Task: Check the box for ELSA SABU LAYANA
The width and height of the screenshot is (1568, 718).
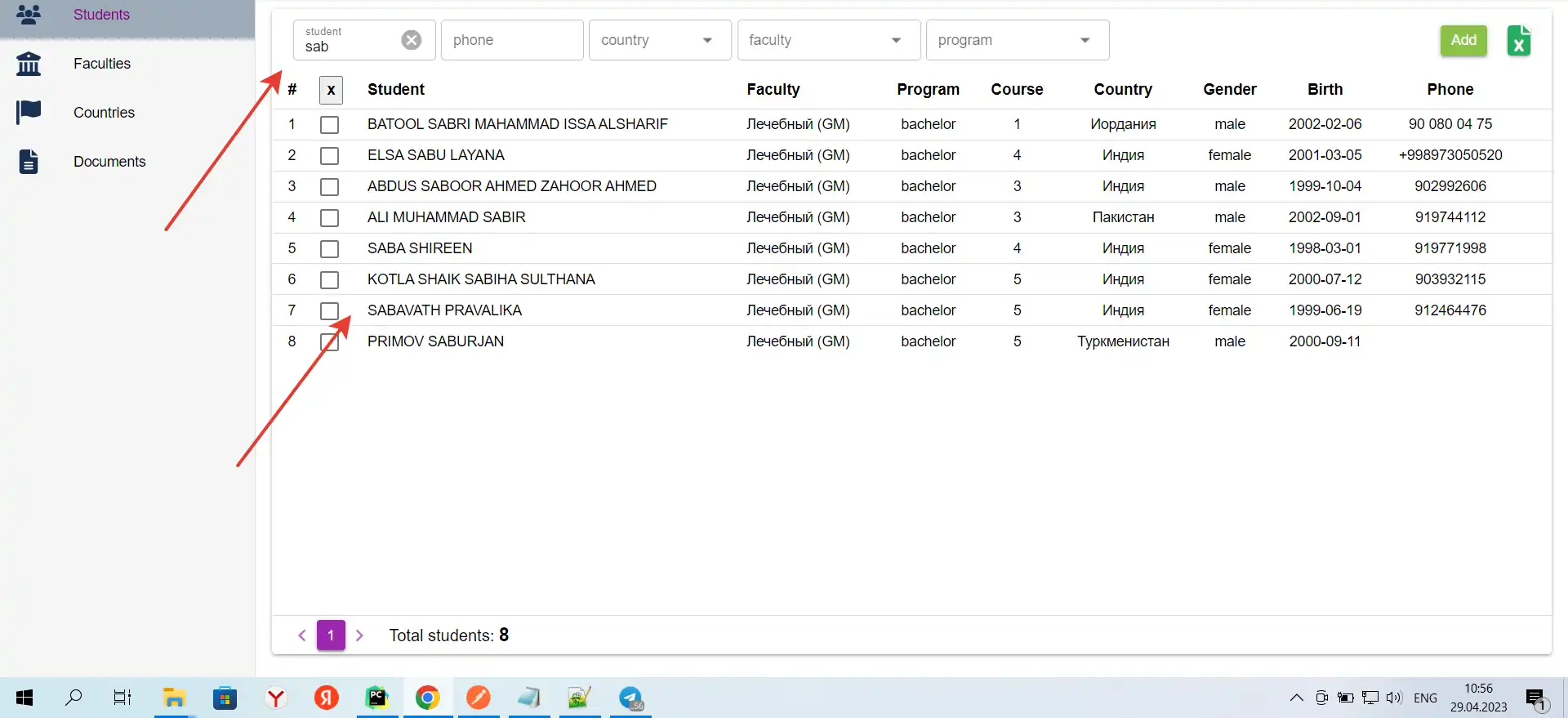Action: click(x=329, y=156)
